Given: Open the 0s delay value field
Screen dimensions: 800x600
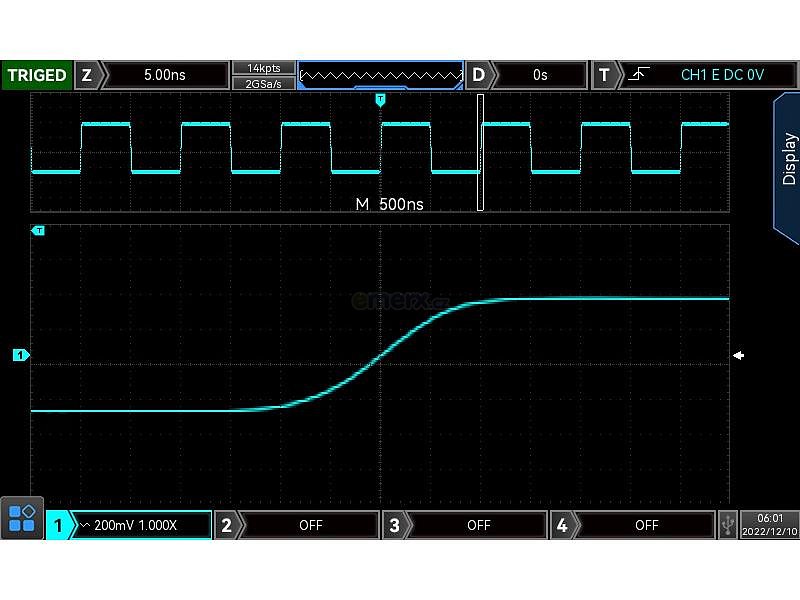Looking at the screenshot, I should coord(541,75).
